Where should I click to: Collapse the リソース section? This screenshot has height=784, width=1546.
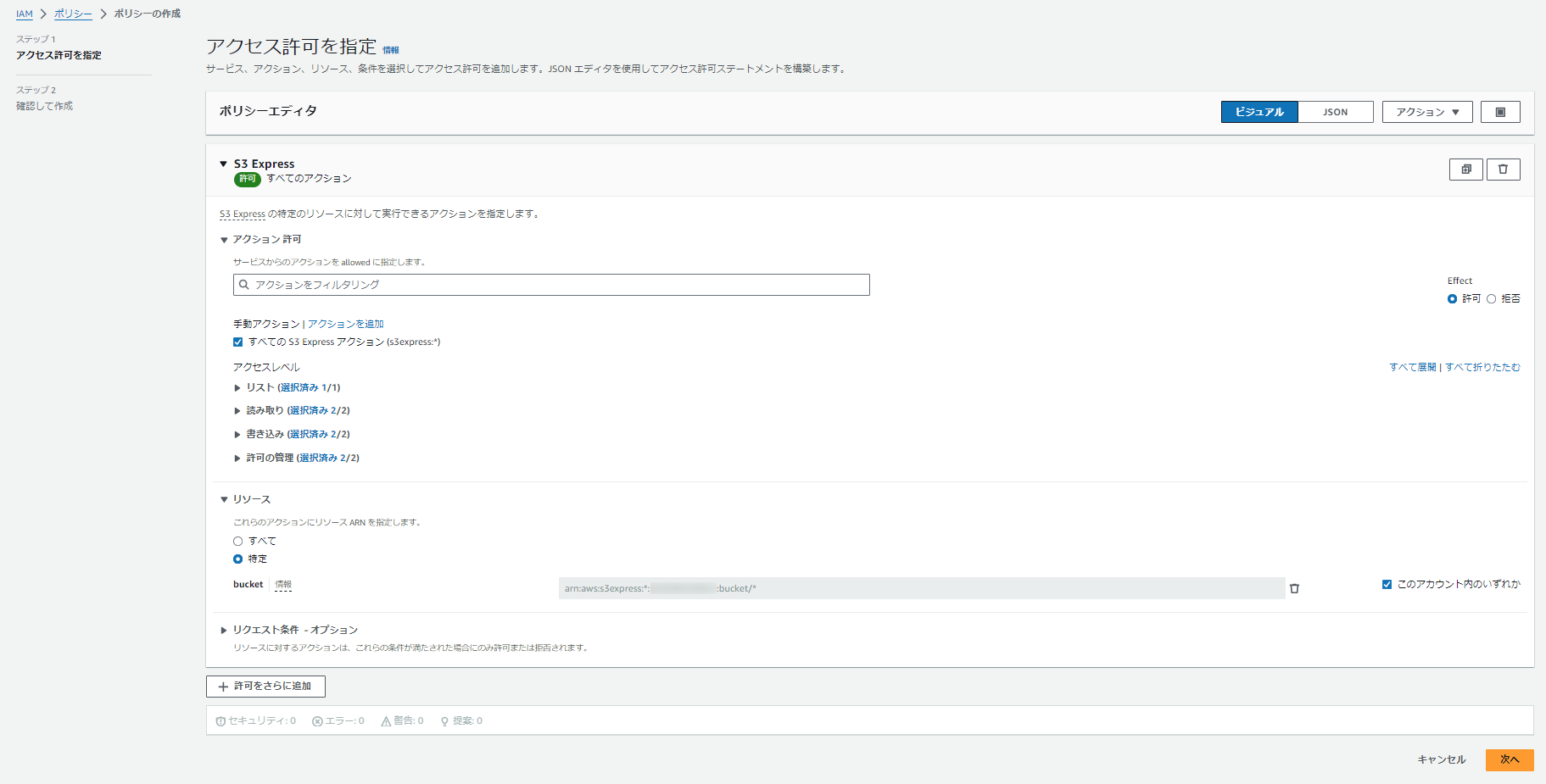[224, 500]
